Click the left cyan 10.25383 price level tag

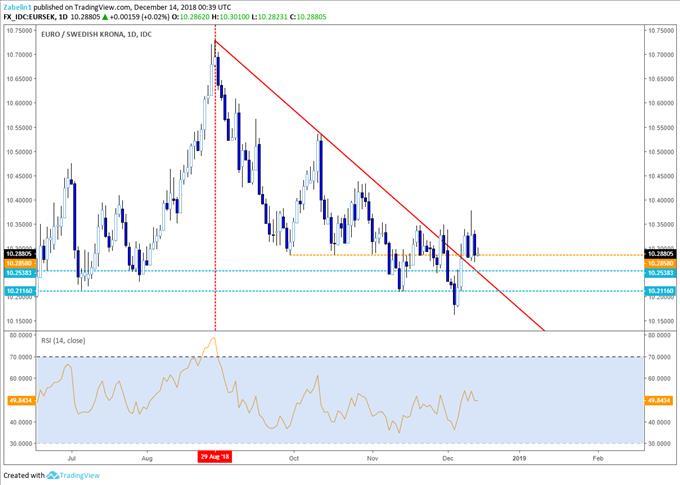coord(21,271)
